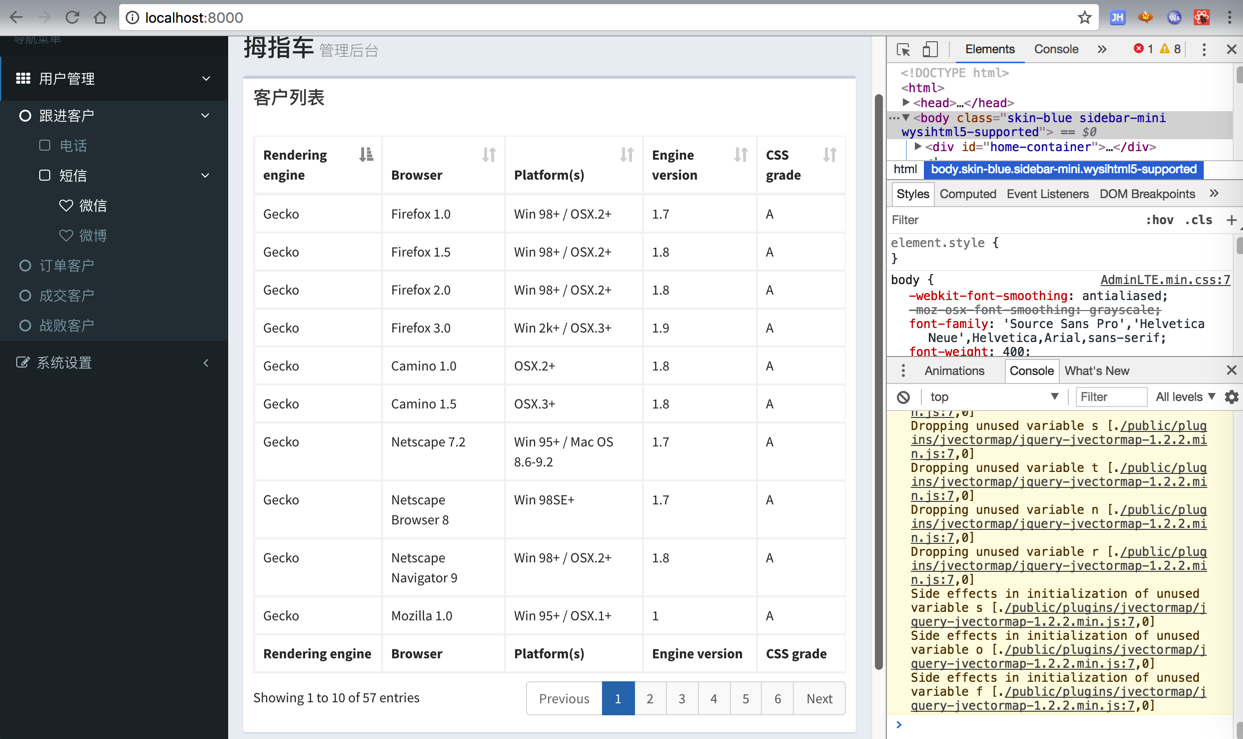Show more Styles pane tabs chevron

point(1214,194)
